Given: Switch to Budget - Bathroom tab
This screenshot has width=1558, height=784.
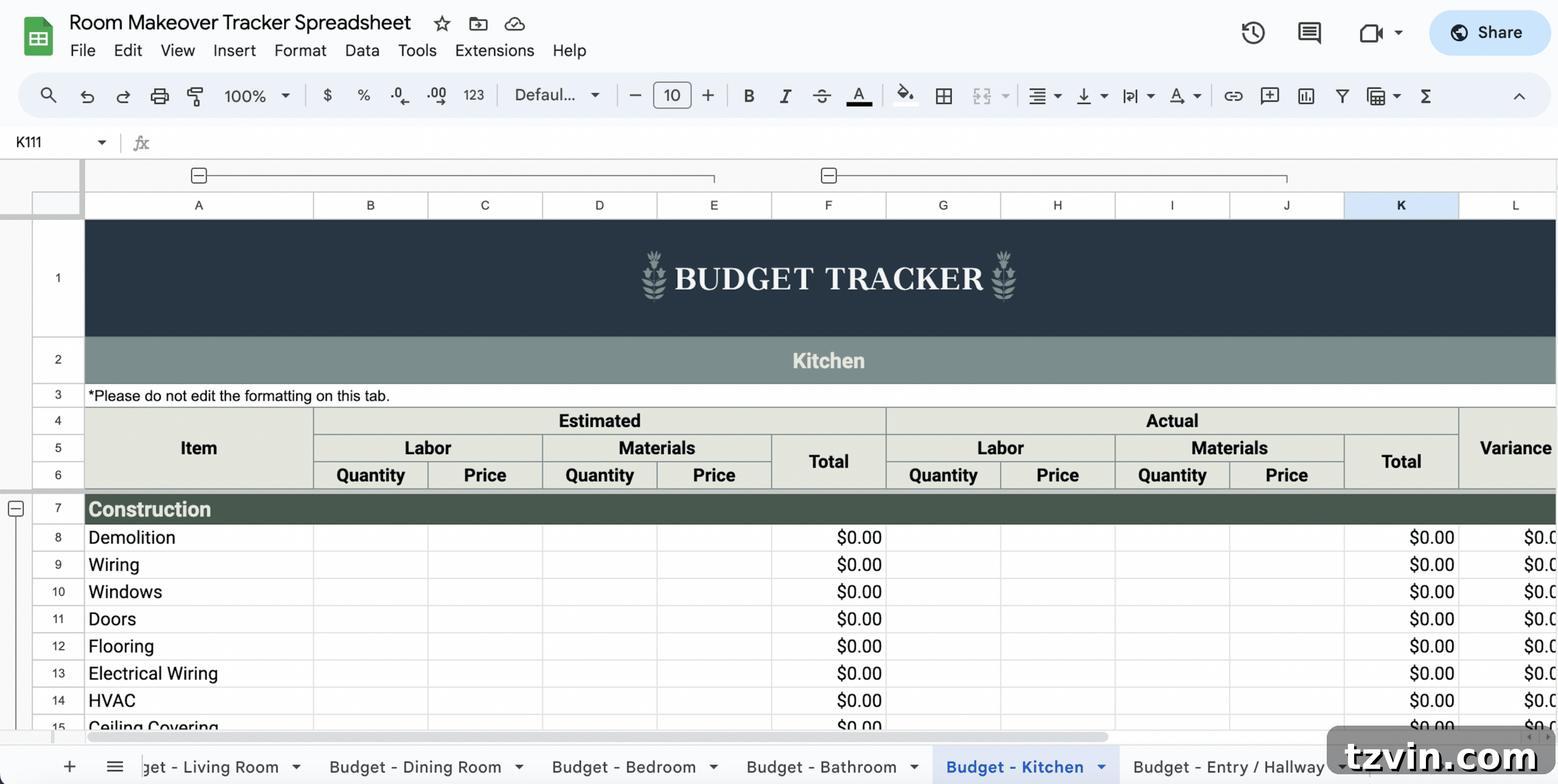Looking at the screenshot, I should click(822, 767).
